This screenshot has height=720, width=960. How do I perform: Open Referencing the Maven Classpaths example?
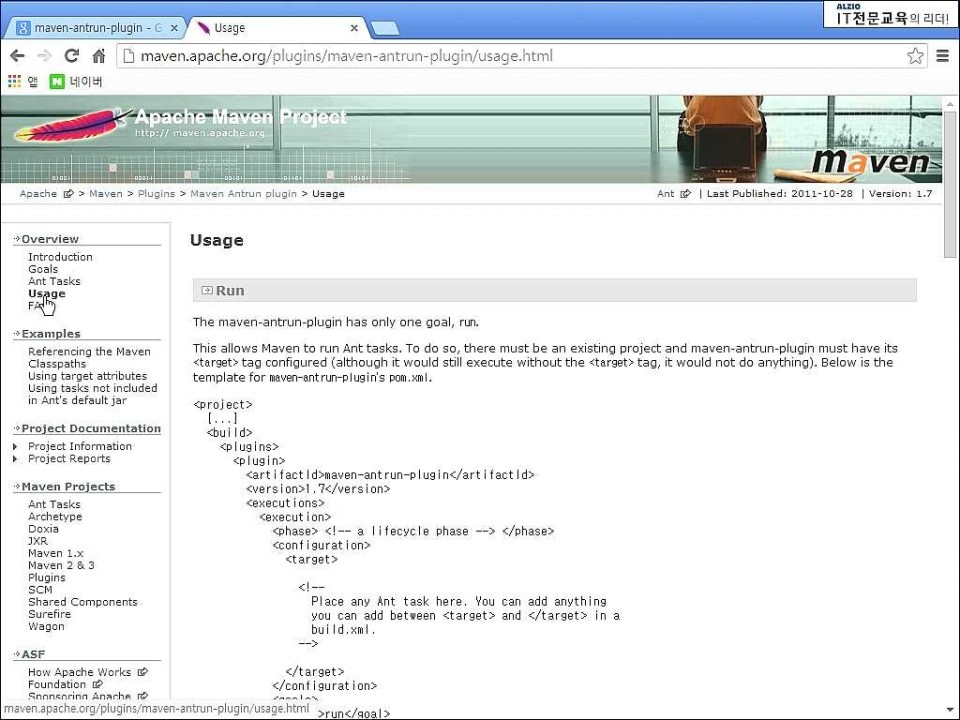(x=89, y=358)
